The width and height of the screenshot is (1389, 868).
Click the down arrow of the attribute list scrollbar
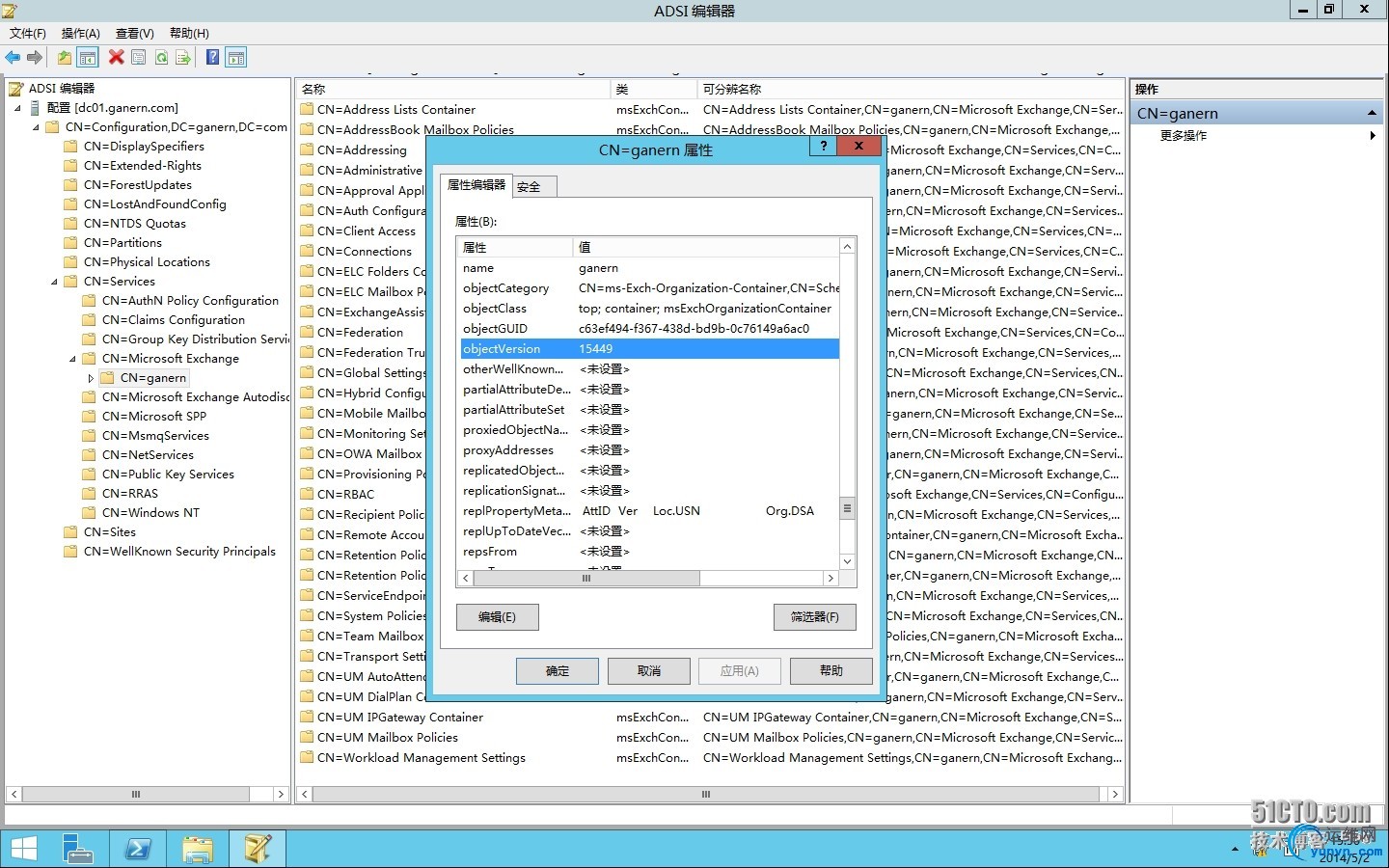click(x=848, y=561)
